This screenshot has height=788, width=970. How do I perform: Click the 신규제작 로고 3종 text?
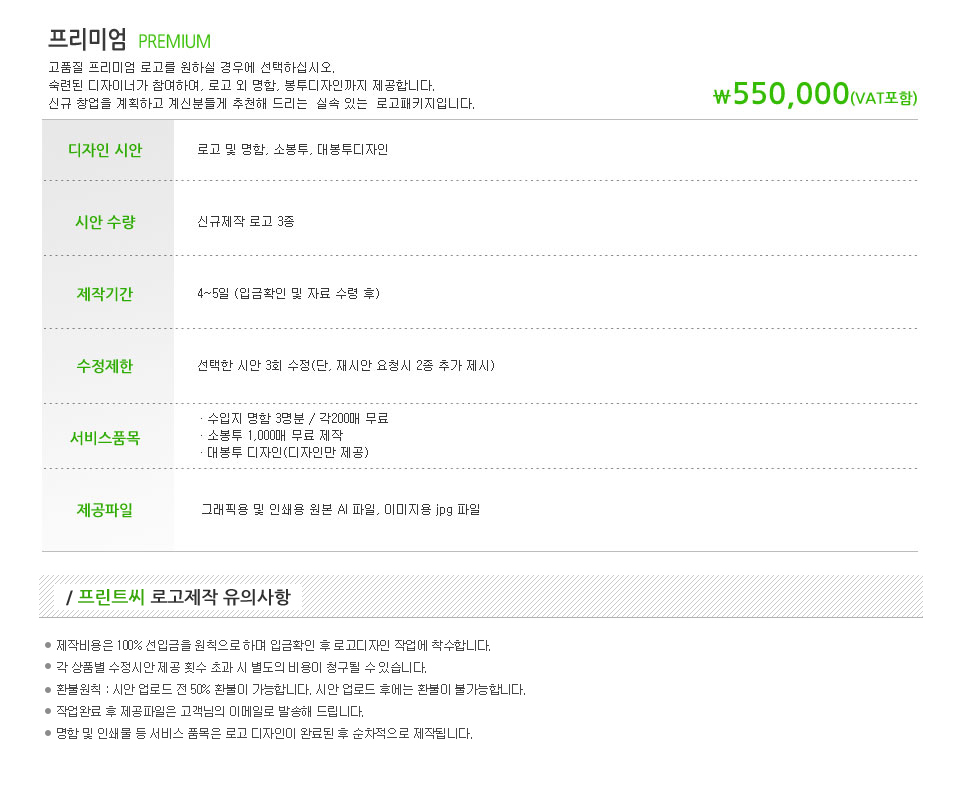246,221
